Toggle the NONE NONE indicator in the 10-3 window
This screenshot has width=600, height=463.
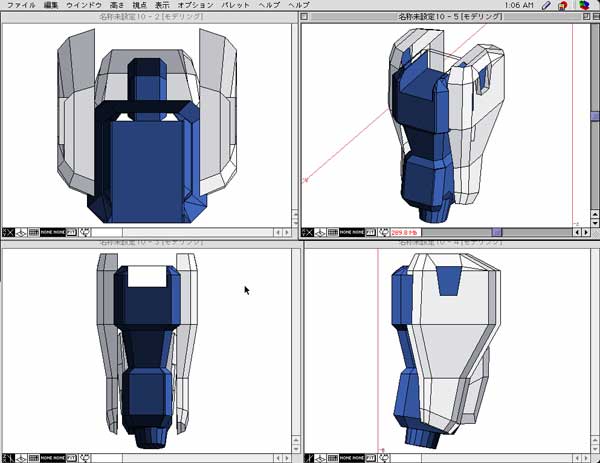point(53,458)
